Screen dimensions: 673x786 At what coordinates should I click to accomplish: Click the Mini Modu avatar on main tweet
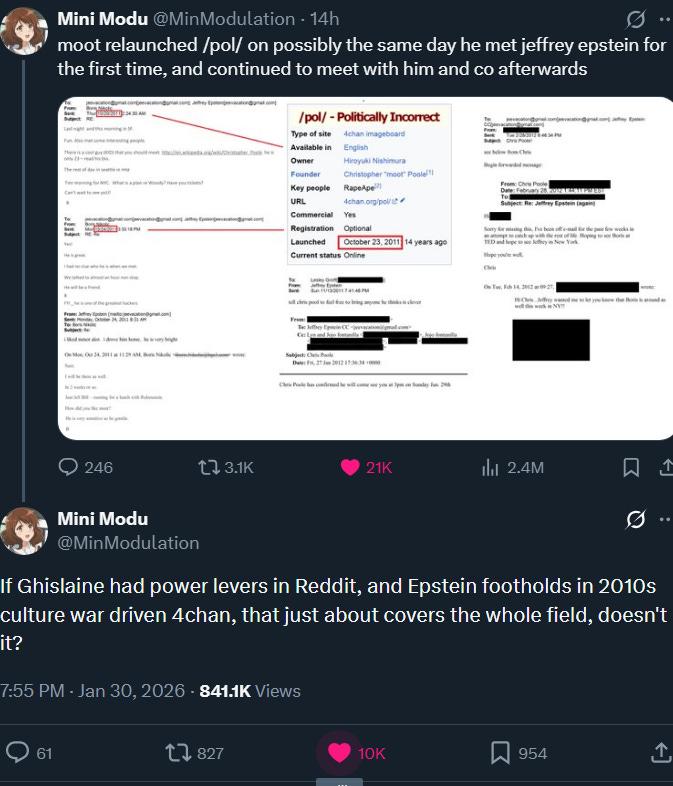tap(25, 530)
